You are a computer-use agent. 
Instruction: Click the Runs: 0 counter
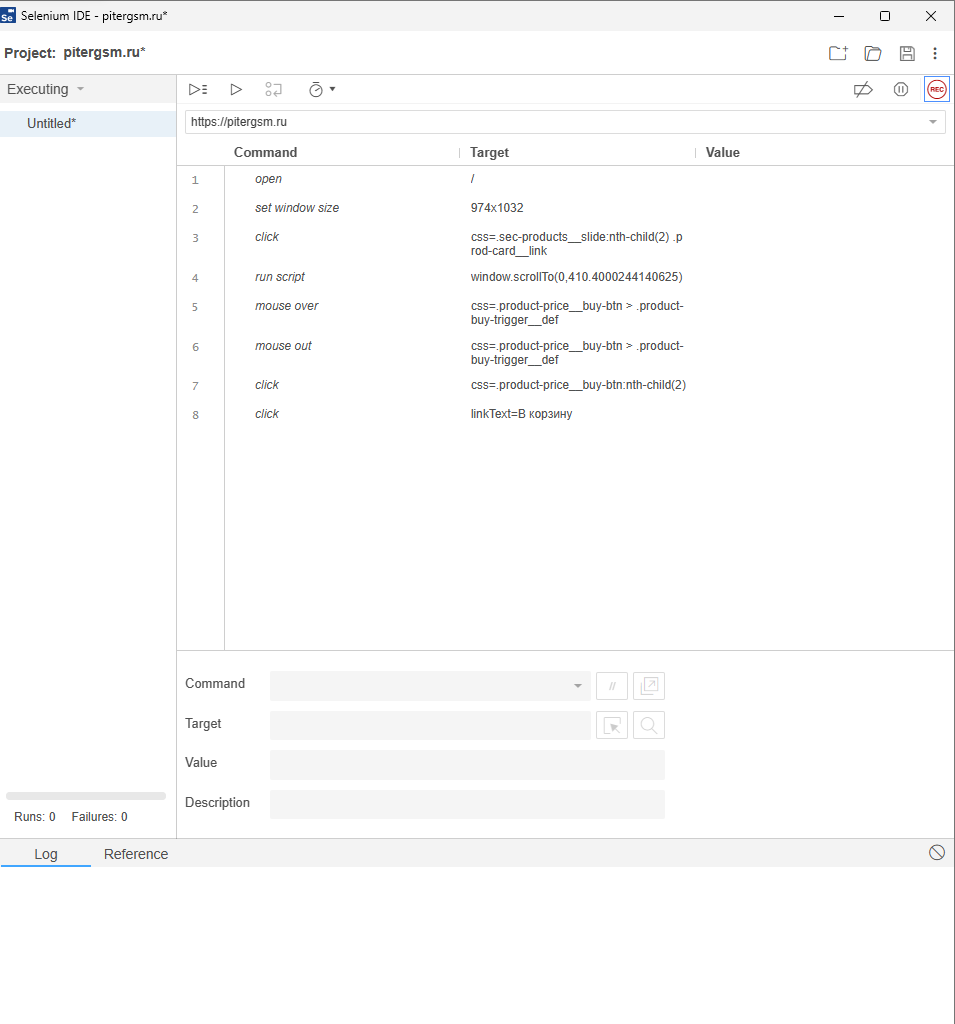click(35, 817)
